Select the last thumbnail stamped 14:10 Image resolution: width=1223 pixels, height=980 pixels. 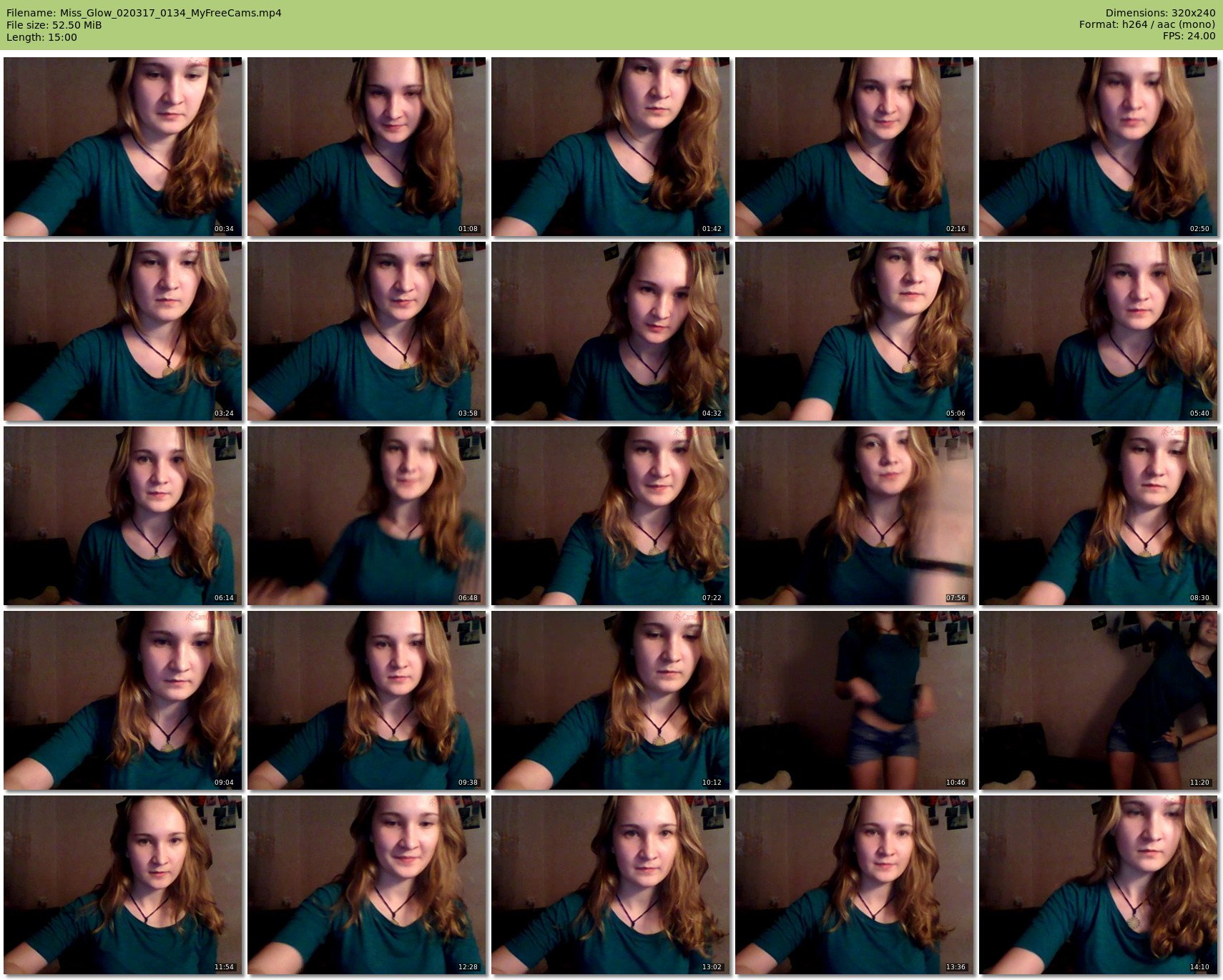pyautogui.click(x=1099, y=885)
